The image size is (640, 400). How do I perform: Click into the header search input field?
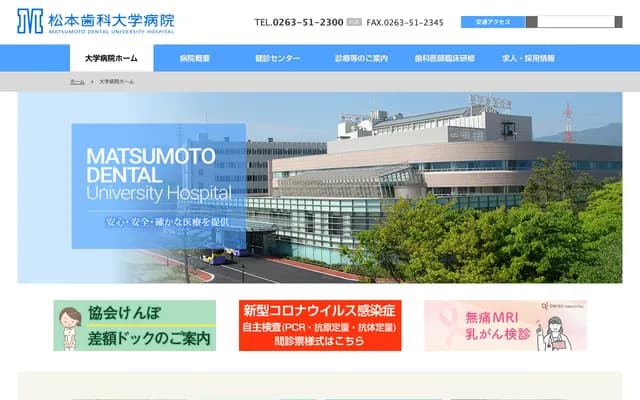[x=576, y=22]
